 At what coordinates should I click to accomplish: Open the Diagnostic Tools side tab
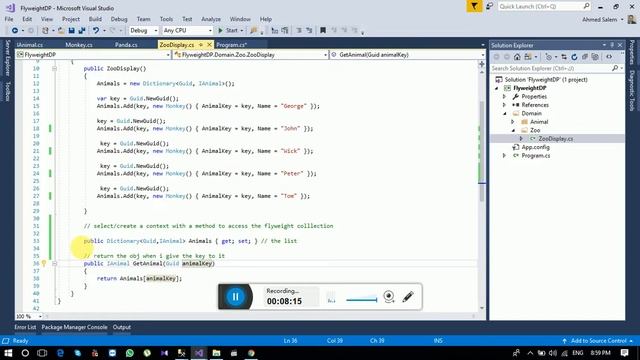(632, 90)
